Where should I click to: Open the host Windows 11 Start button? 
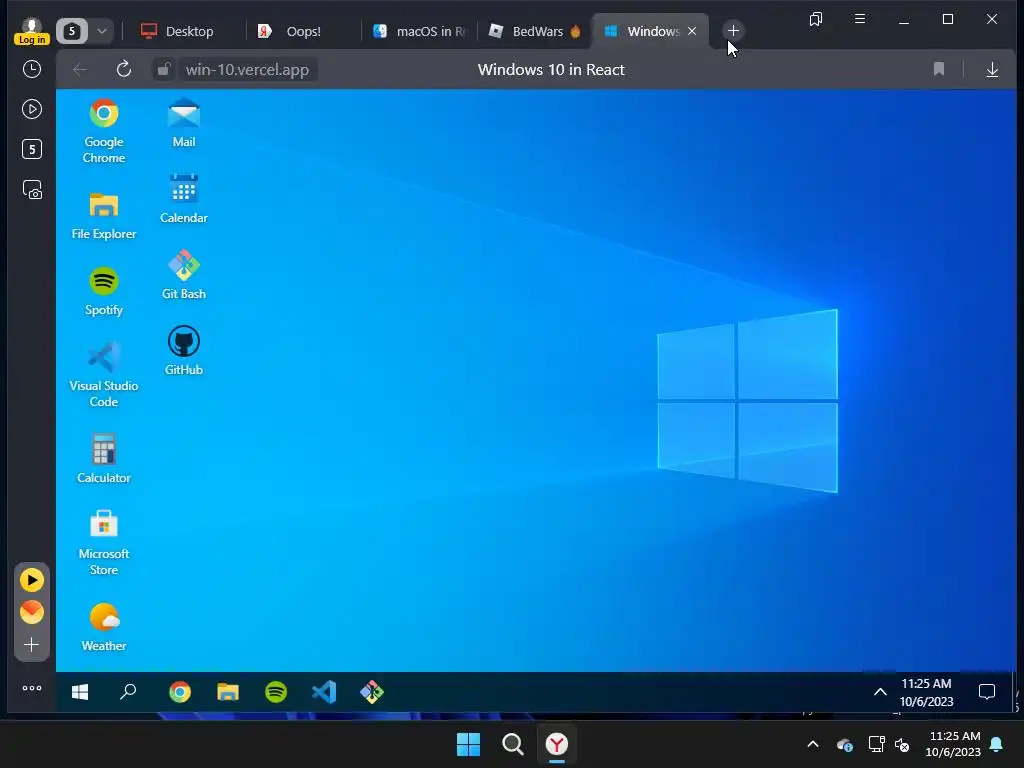[468, 744]
